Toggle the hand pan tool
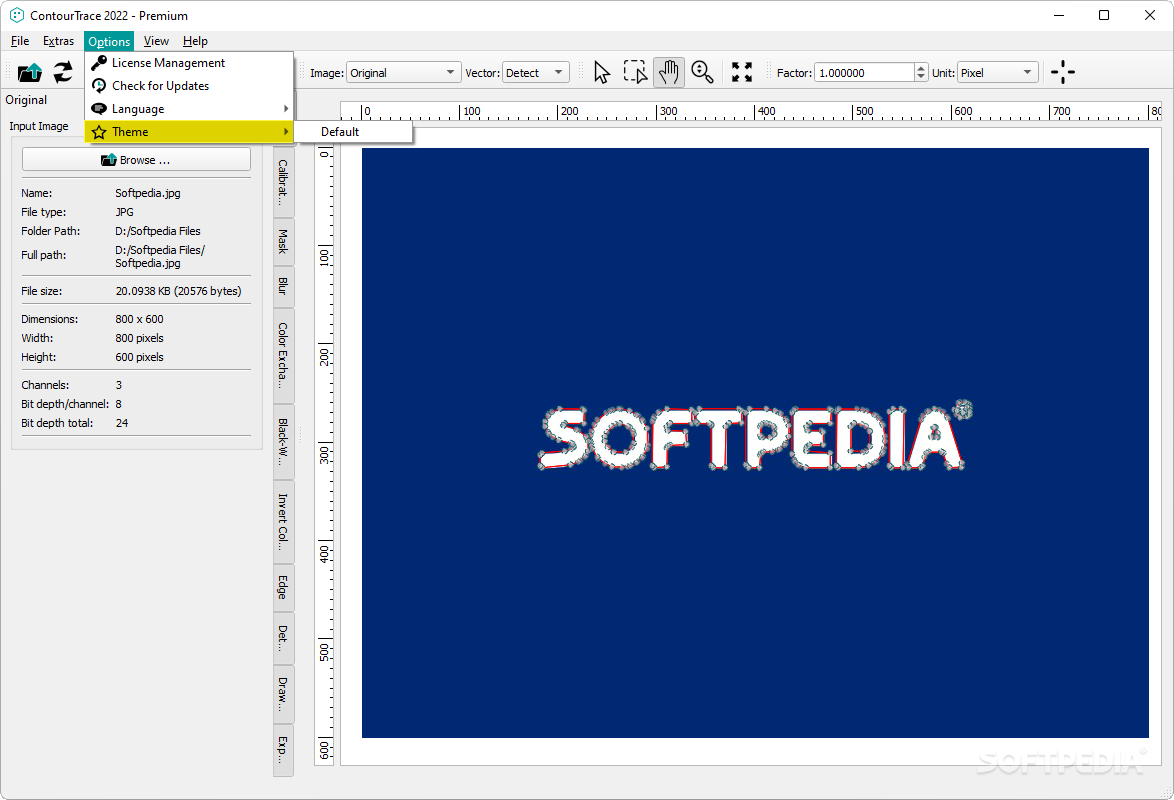 click(669, 73)
